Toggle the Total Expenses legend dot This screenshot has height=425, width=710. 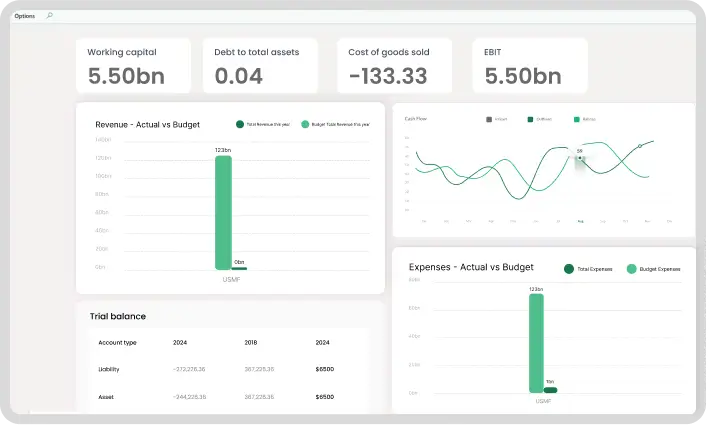(x=569, y=269)
